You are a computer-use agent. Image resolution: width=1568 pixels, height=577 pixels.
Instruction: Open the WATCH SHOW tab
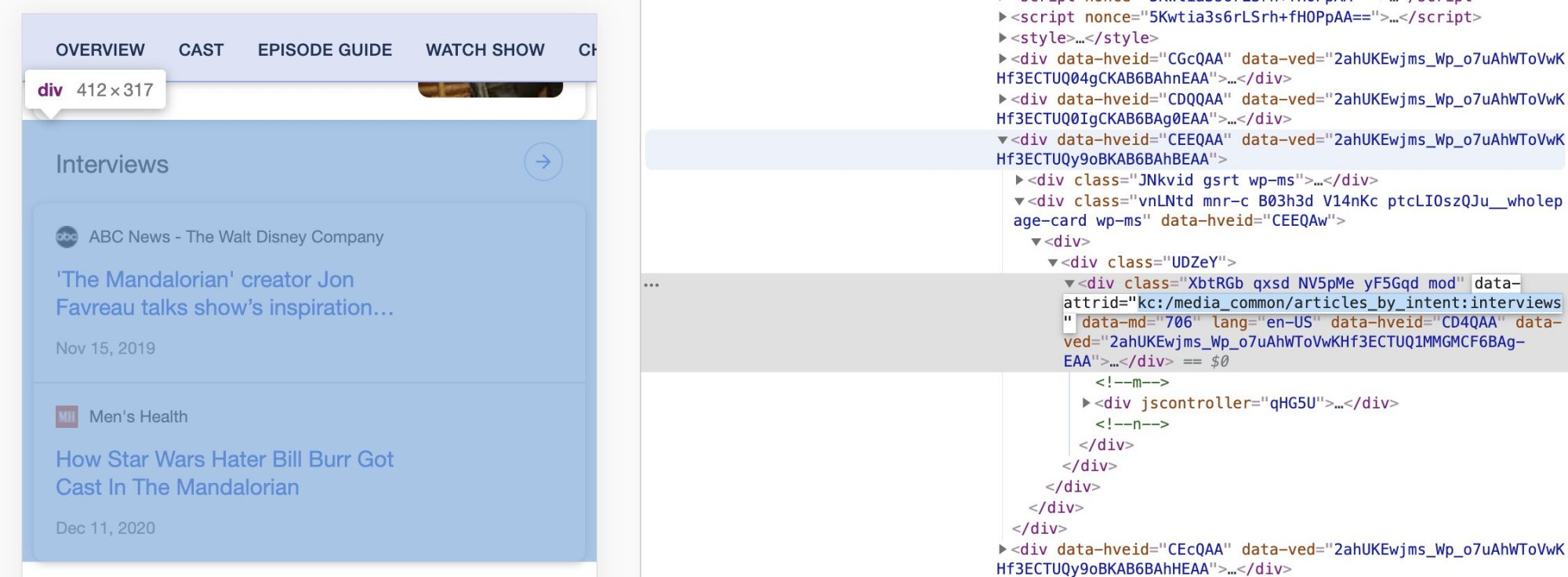[485, 50]
